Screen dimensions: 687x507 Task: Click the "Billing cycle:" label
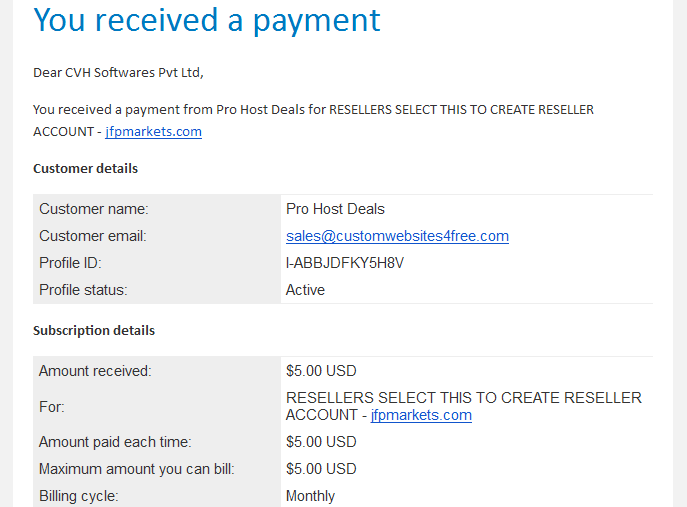click(78, 496)
